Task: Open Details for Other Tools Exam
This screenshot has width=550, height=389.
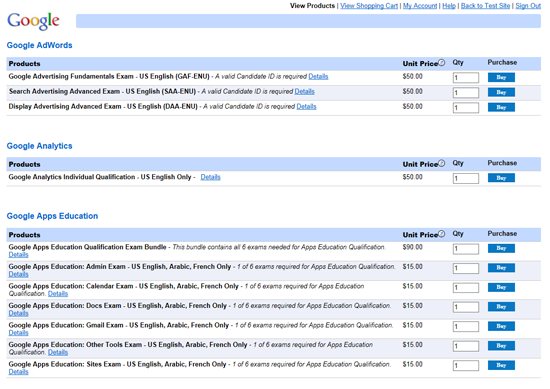Action: point(58,353)
